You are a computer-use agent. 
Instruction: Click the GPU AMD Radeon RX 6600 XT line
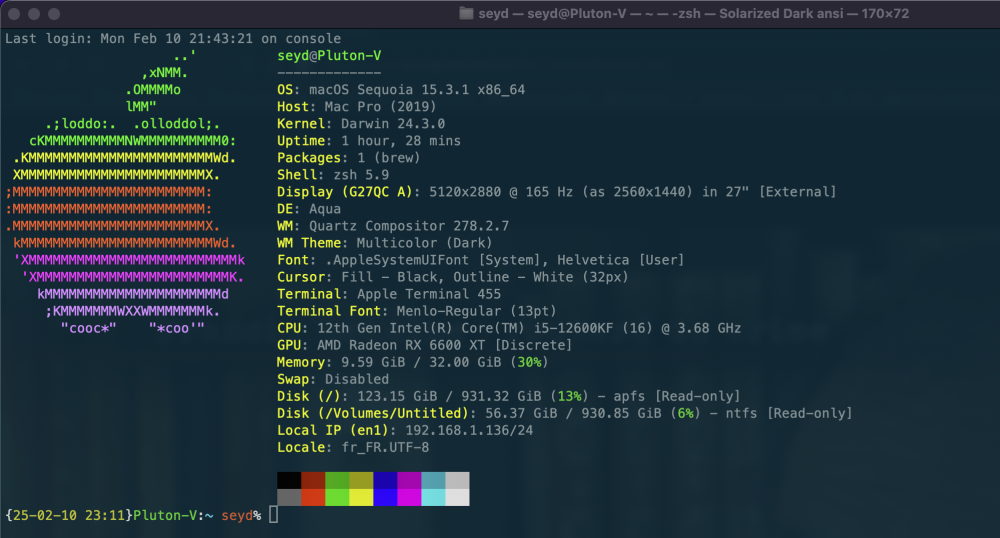[x=425, y=345]
